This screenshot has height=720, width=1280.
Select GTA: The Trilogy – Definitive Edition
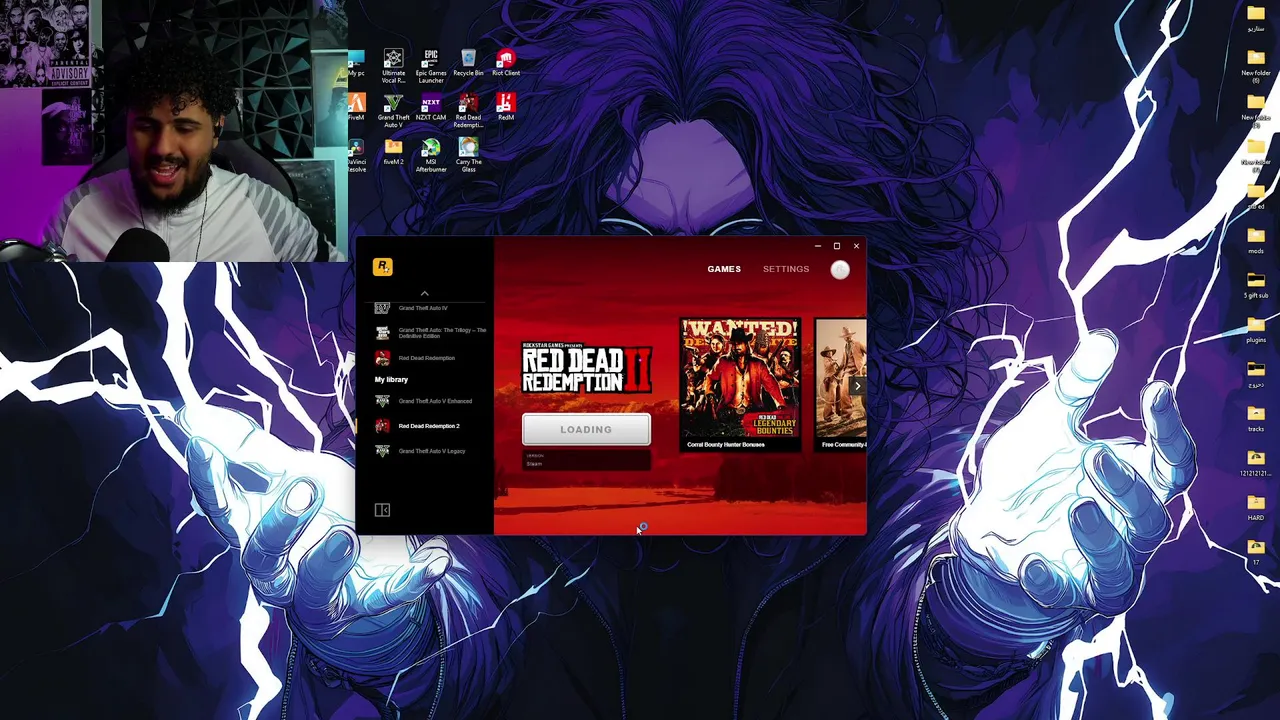pos(430,333)
